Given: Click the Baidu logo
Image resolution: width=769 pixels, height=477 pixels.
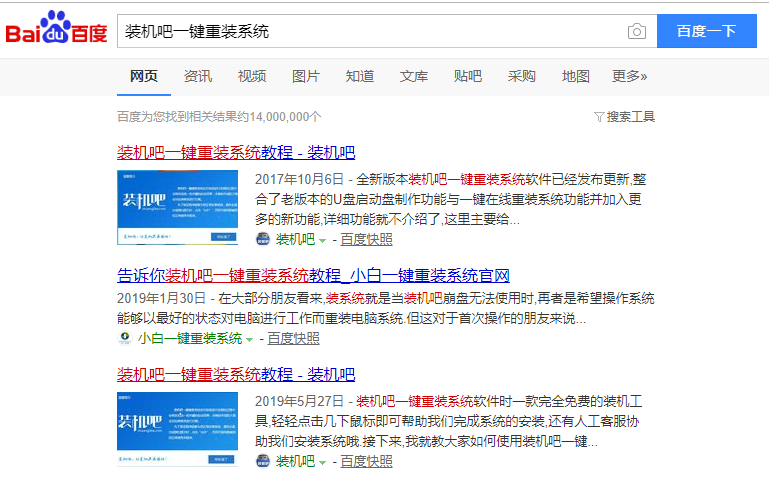Looking at the screenshot, I should point(56,30).
